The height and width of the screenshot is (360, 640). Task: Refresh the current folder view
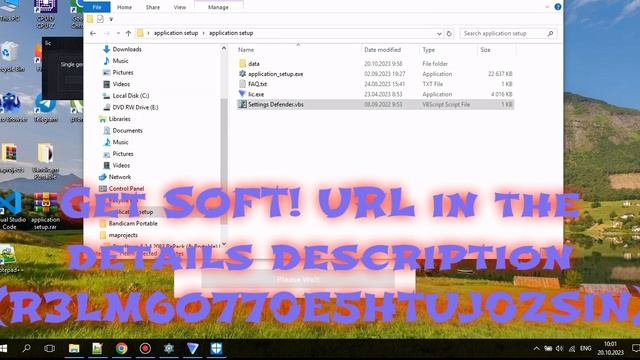[449, 33]
